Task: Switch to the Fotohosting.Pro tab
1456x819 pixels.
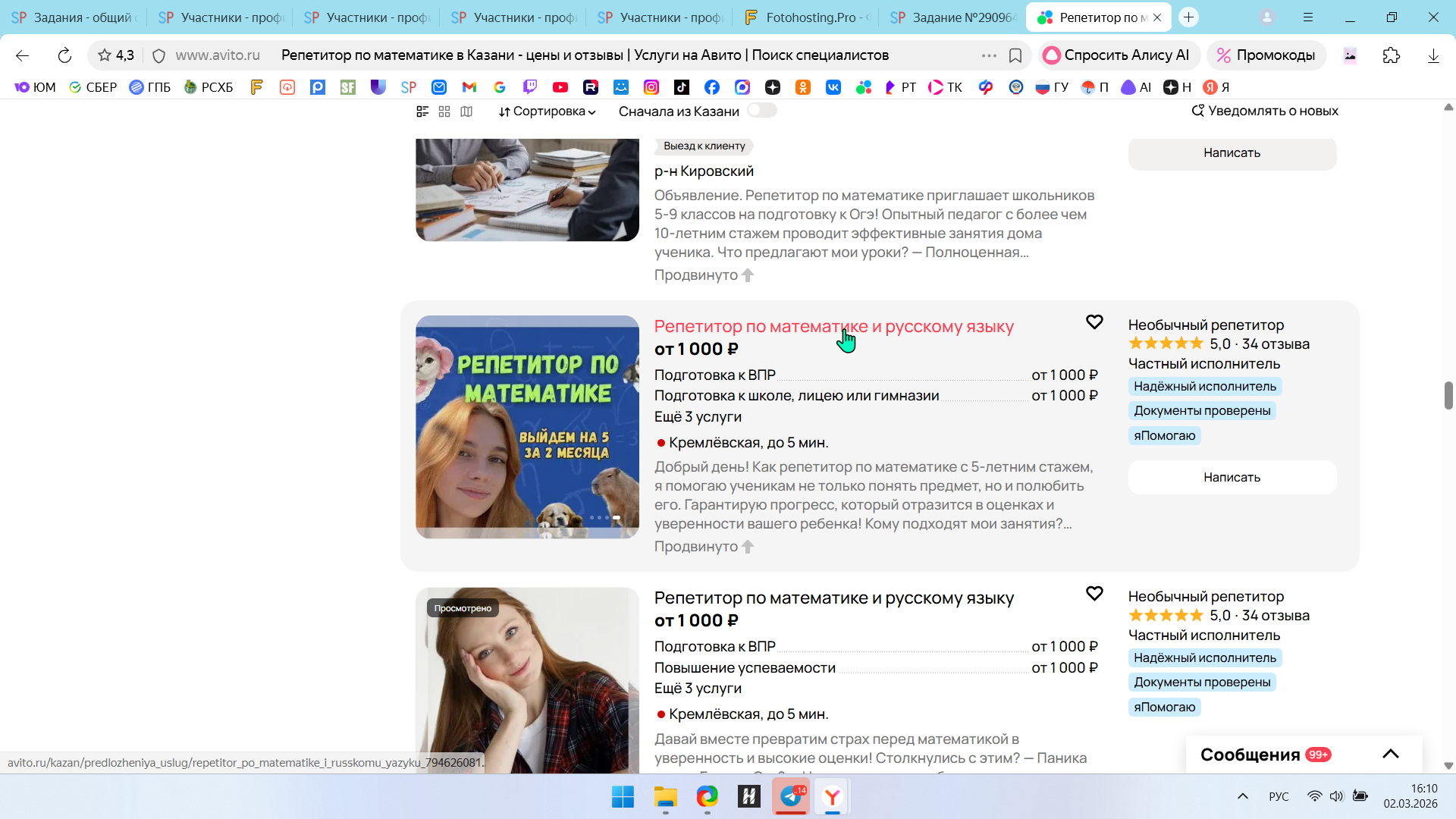Action: point(808,17)
